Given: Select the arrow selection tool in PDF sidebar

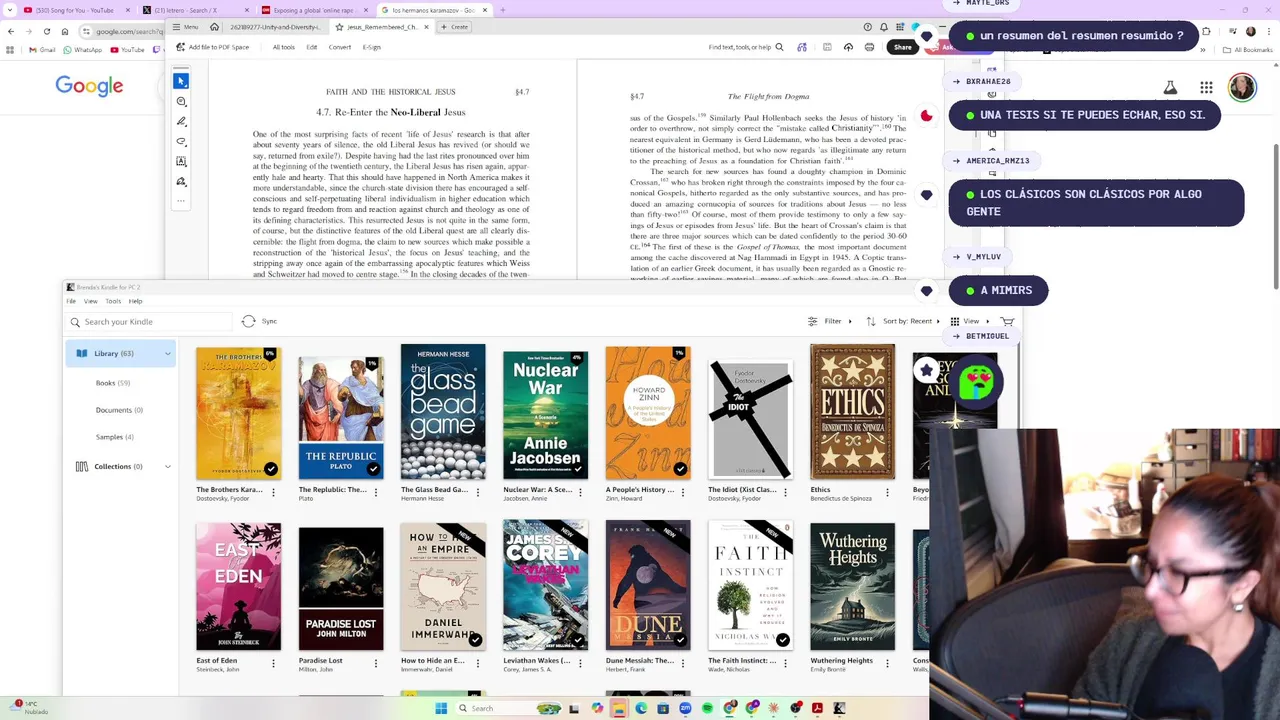Looking at the screenshot, I should (181, 81).
